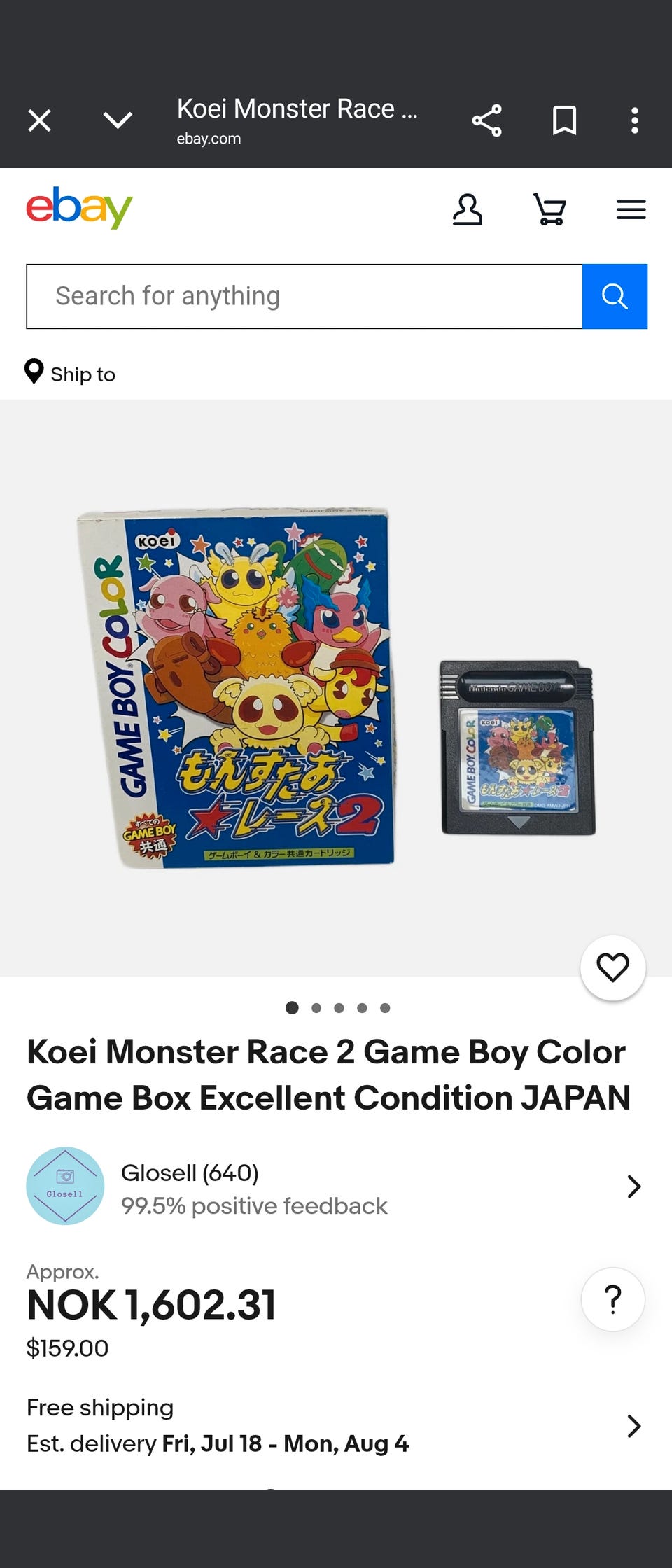Expand Free shipping delivery details chevron

click(x=634, y=1426)
